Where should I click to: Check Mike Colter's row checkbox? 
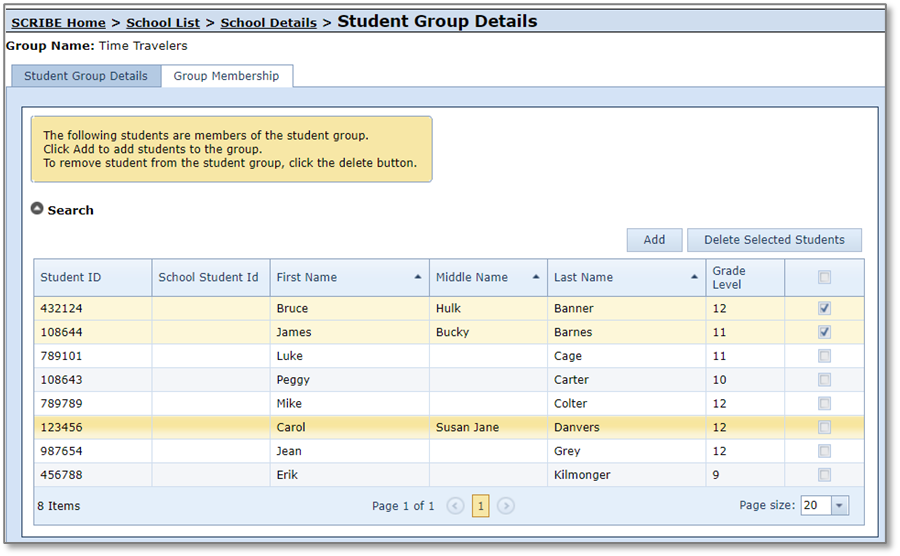coord(824,403)
